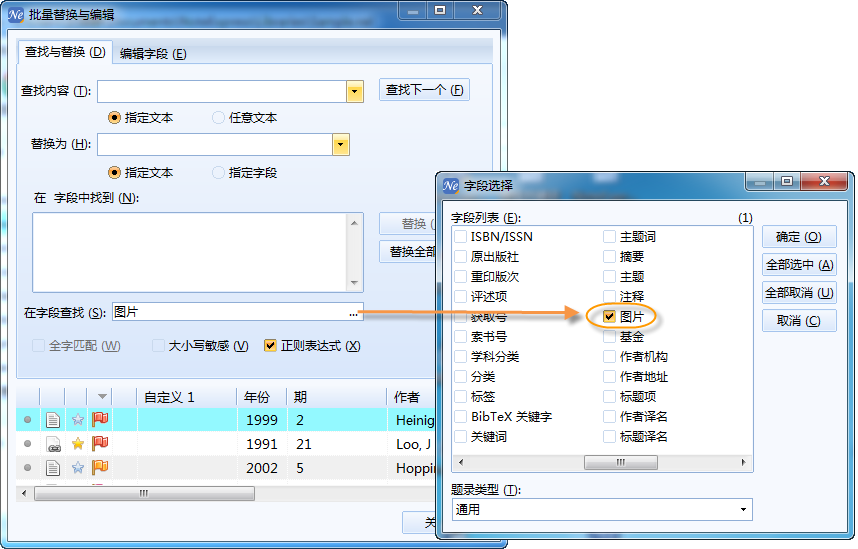Confirm with the 确定 button
This screenshot has width=858, height=549.
point(799,237)
